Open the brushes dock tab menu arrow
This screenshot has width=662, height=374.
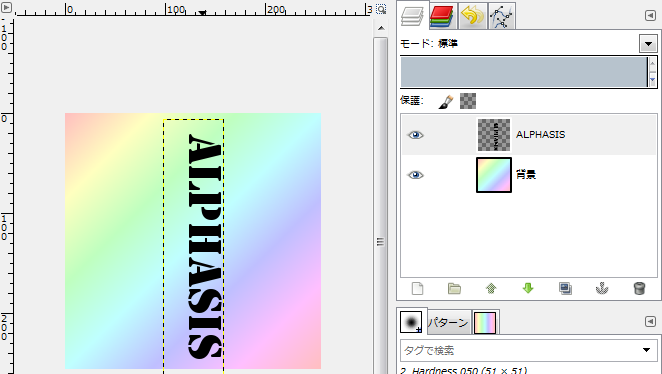pos(650,322)
